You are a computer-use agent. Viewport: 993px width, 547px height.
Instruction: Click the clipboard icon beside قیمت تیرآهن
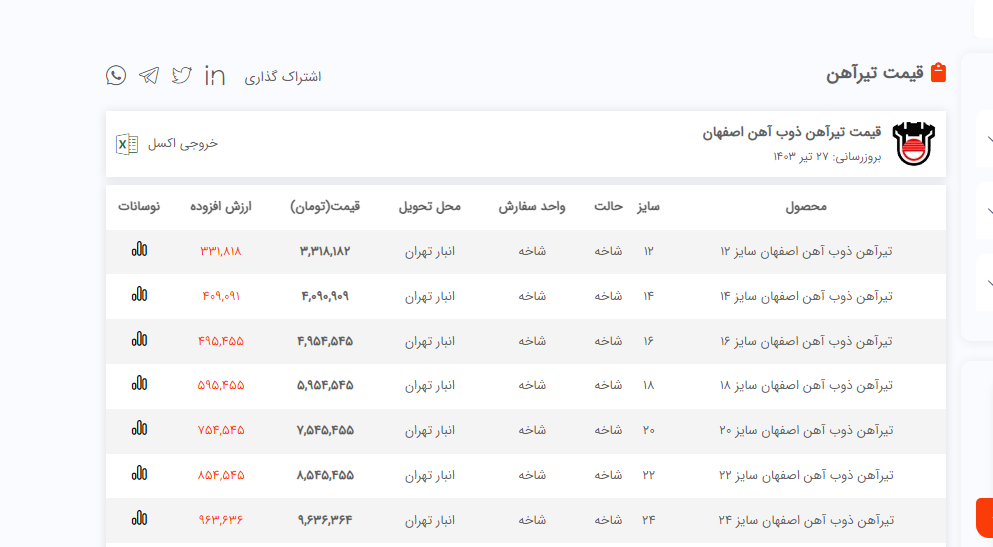pos(938,73)
